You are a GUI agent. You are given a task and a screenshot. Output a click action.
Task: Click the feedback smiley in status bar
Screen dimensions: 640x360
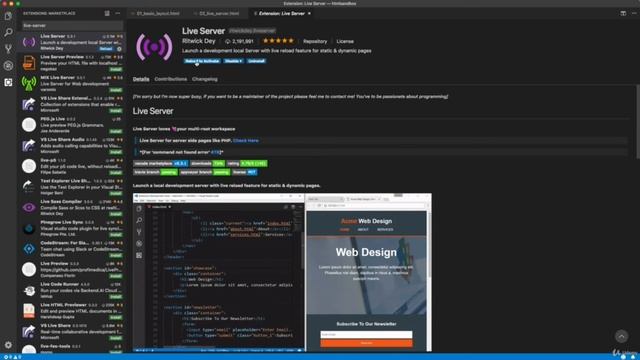coord(623,357)
